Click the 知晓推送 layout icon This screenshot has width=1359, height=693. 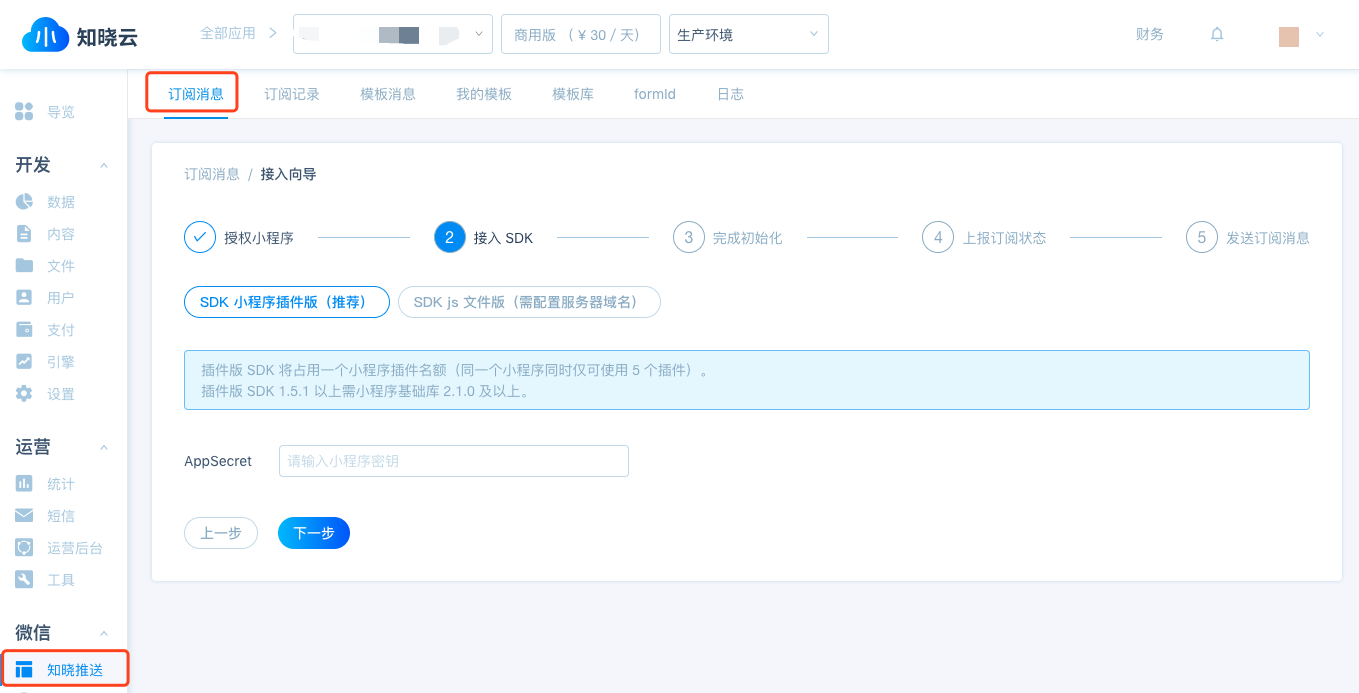click(x=25, y=670)
